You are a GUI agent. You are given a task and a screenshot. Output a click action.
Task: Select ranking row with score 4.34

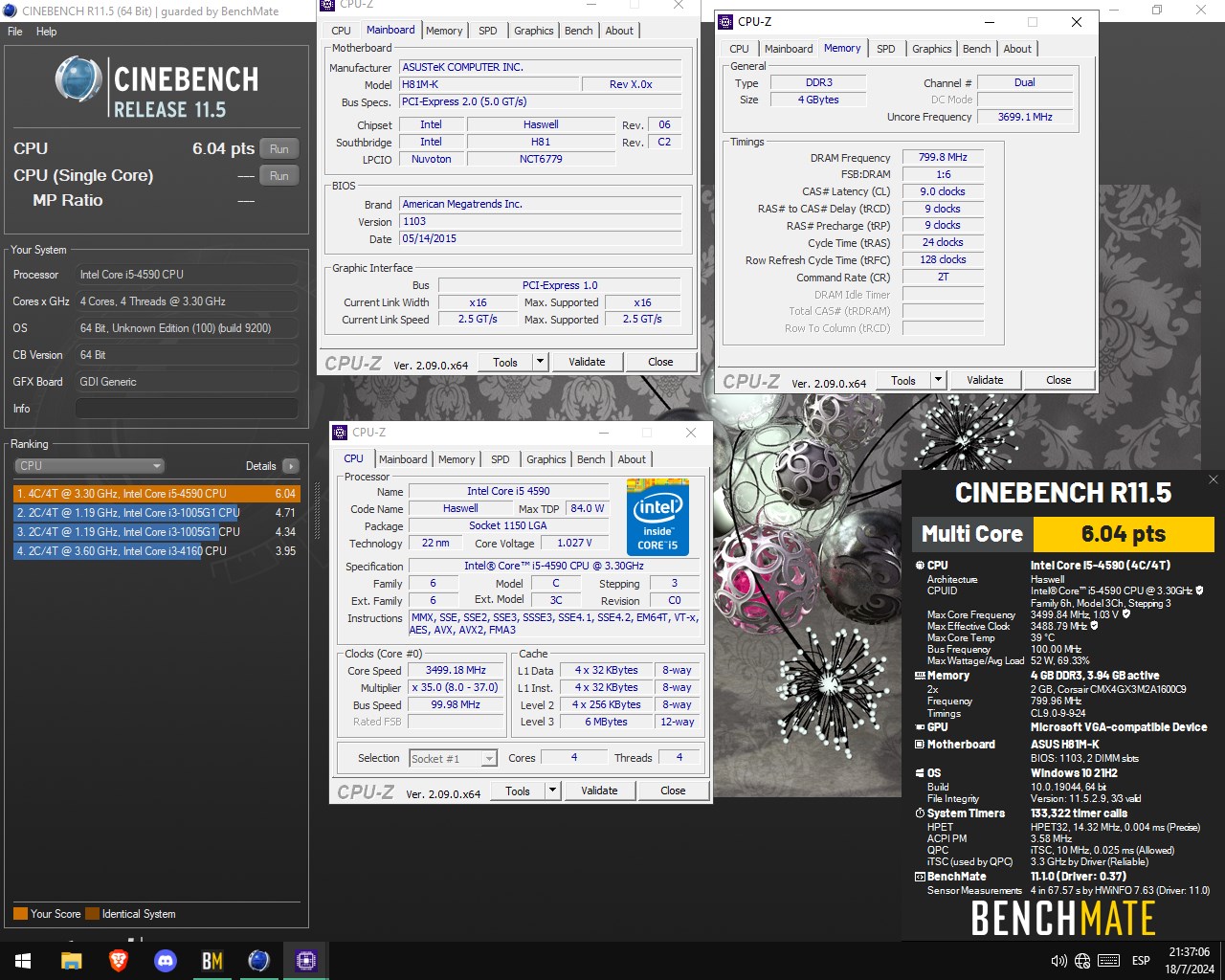(157, 532)
